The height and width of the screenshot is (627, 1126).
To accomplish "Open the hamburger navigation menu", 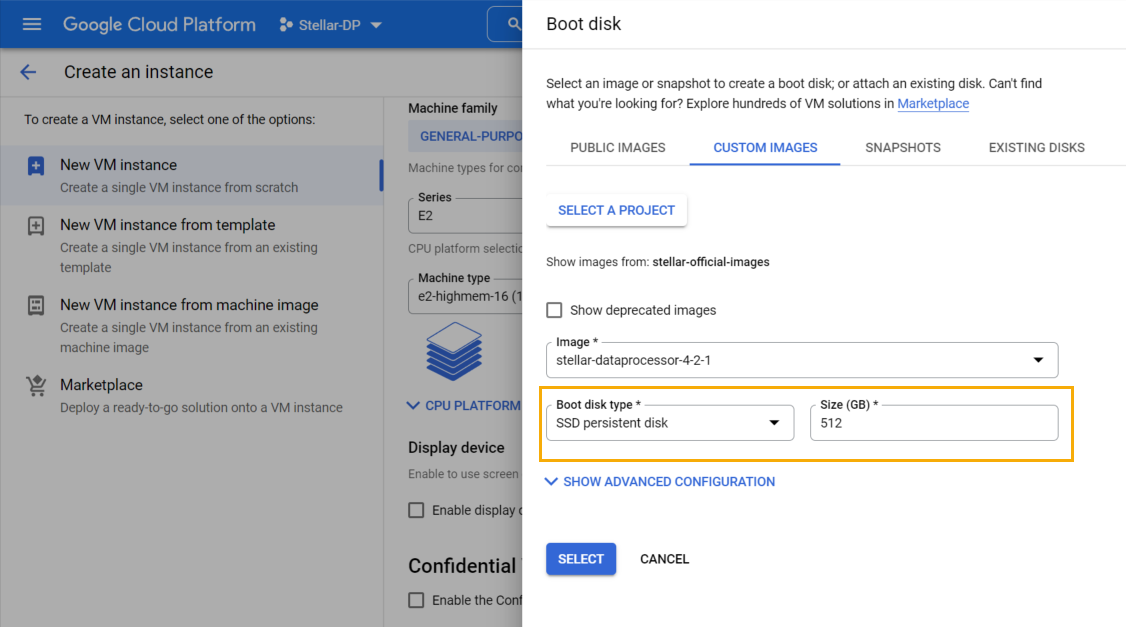I will coord(32,24).
